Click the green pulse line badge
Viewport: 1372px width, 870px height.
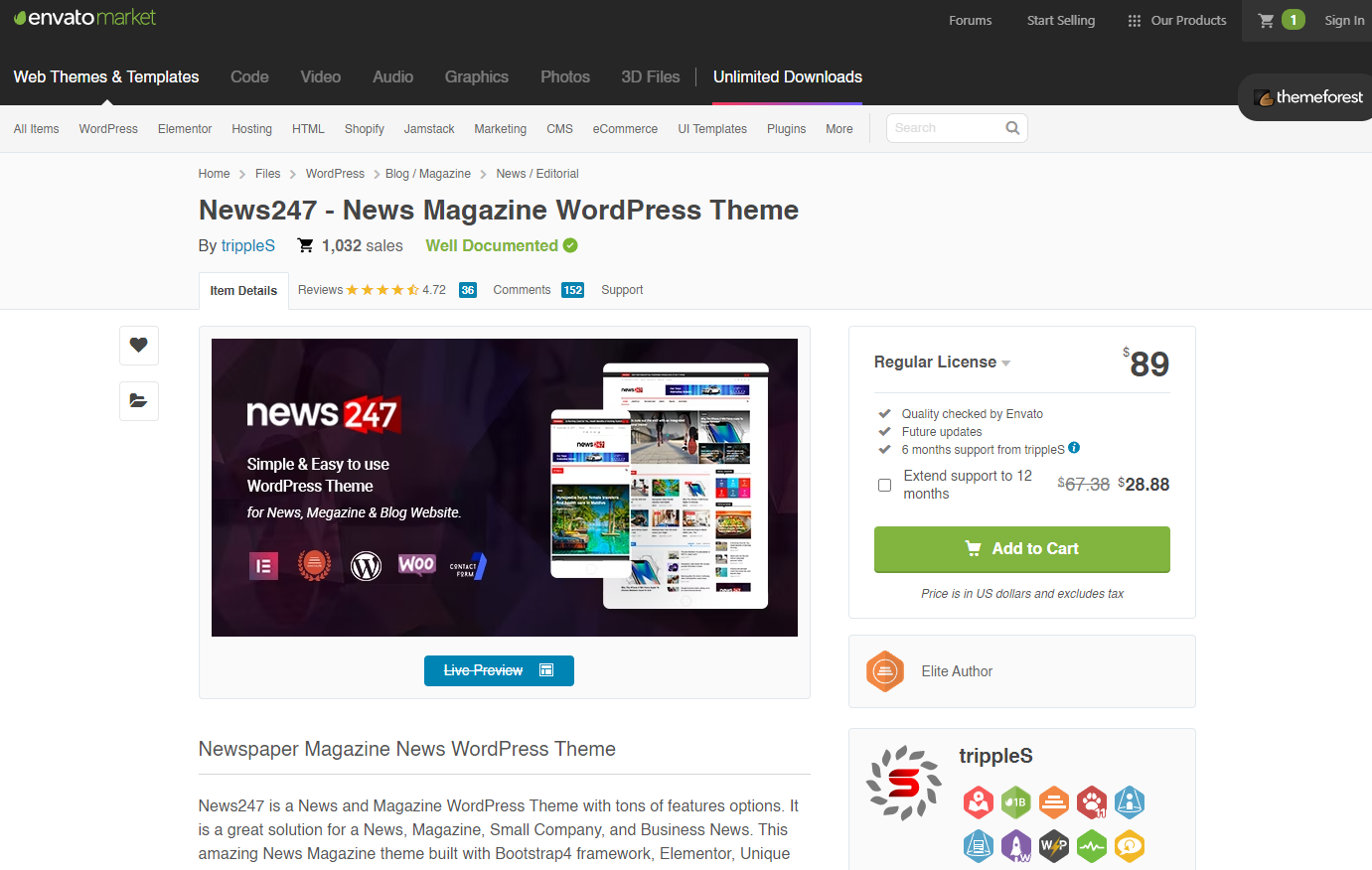[1092, 846]
